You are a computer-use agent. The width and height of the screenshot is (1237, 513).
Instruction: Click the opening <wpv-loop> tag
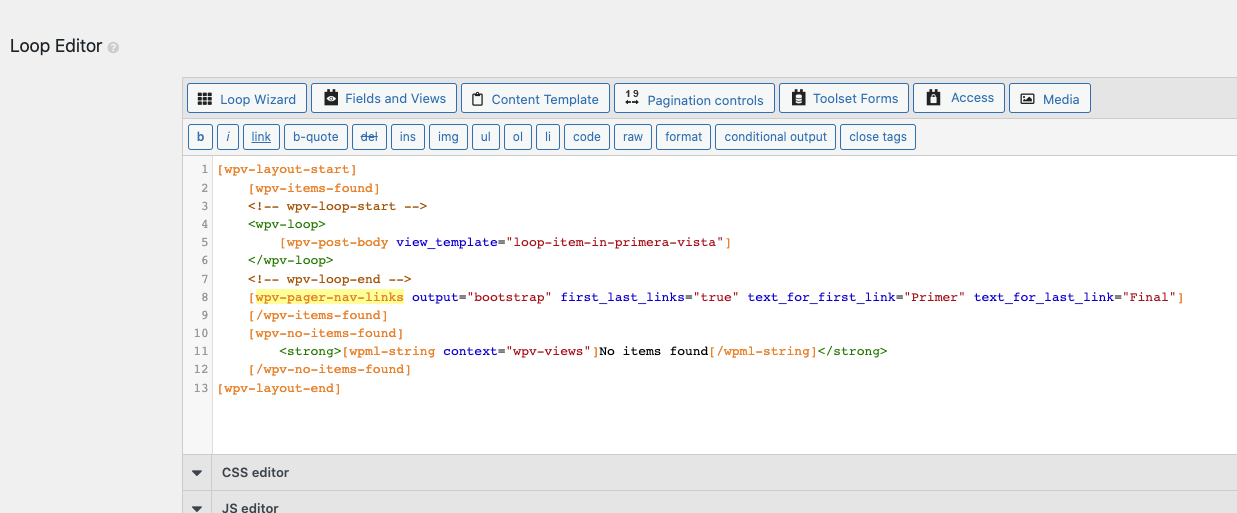click(x=287, y=224)
